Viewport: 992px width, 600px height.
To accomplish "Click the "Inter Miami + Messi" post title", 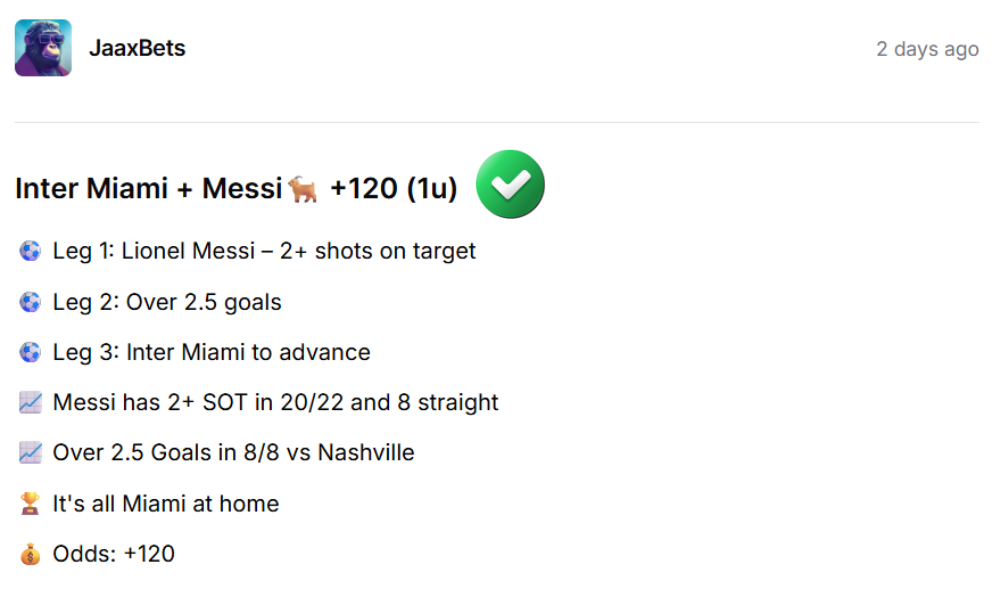I will coord(148,188).
